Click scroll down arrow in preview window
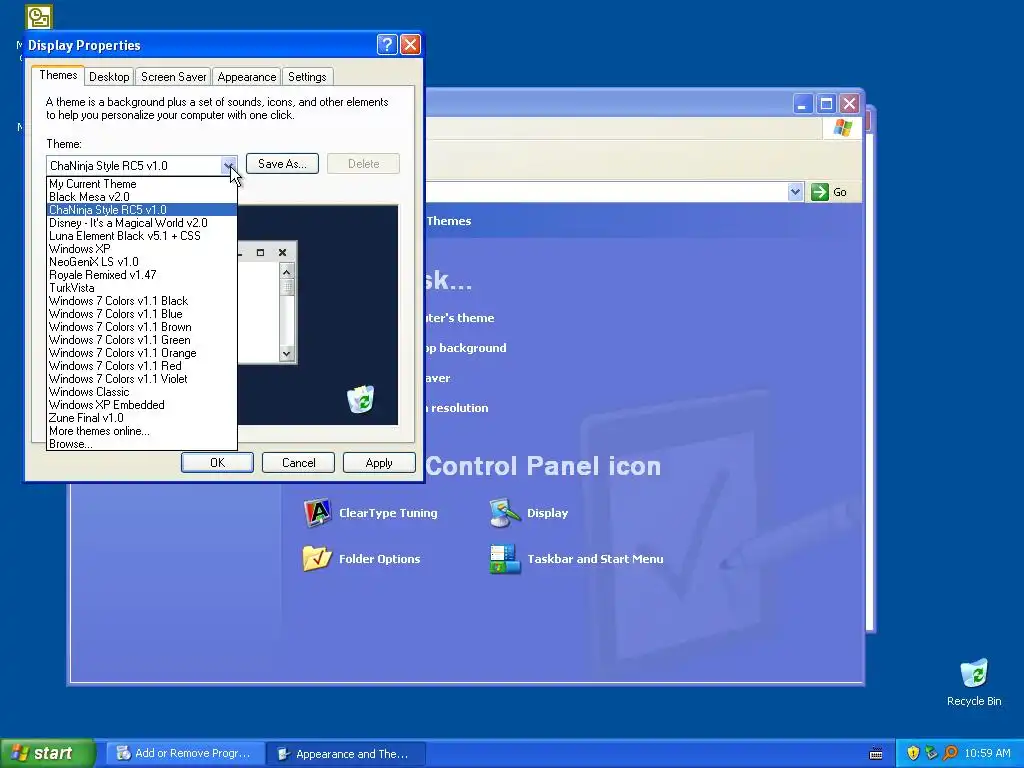 (x=287, y=353)
